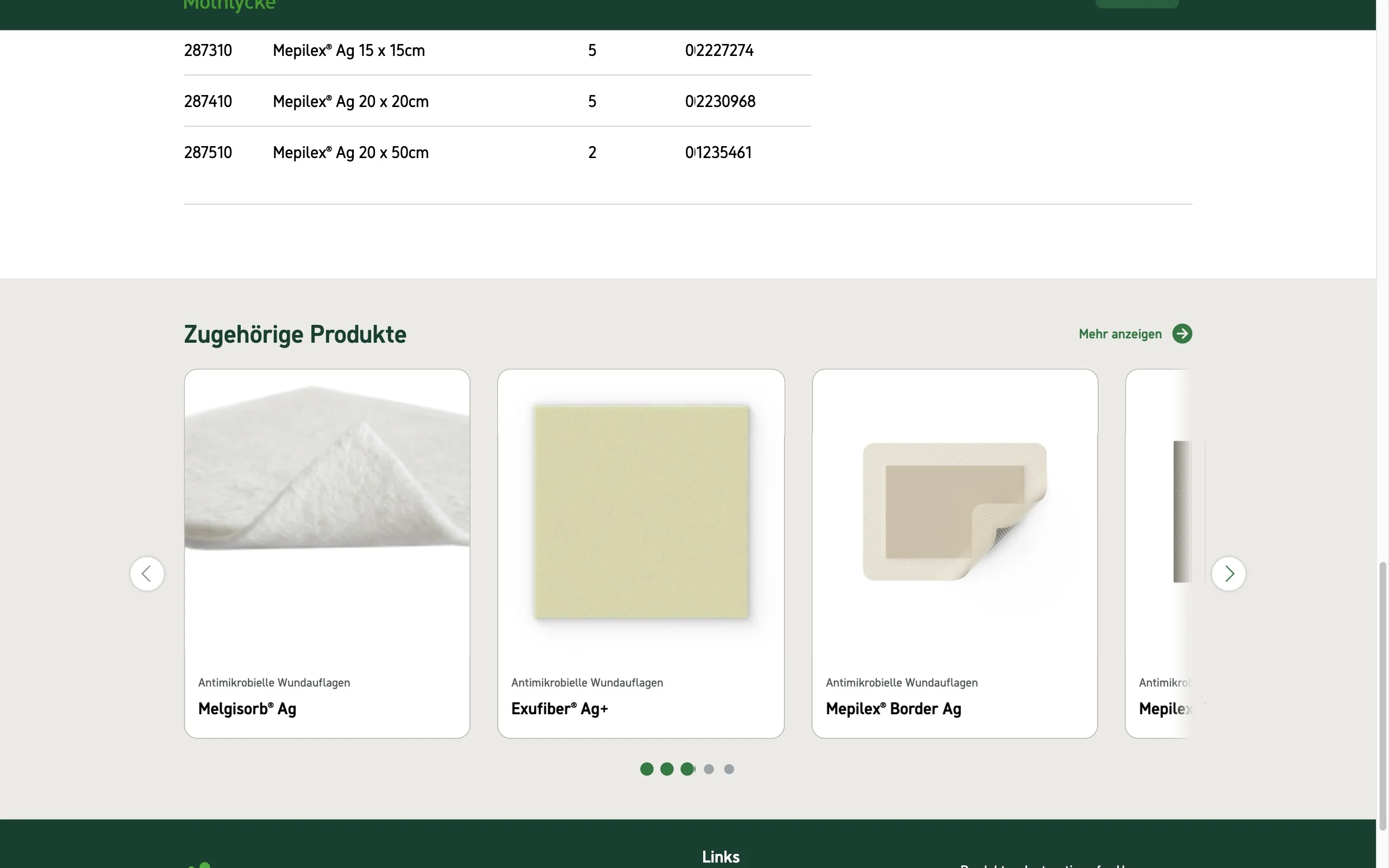Click category label above Mepilex Border Ag
The width and height of the screenshot is (1389, 868).
pyautogui.click(x=902, y=683)
